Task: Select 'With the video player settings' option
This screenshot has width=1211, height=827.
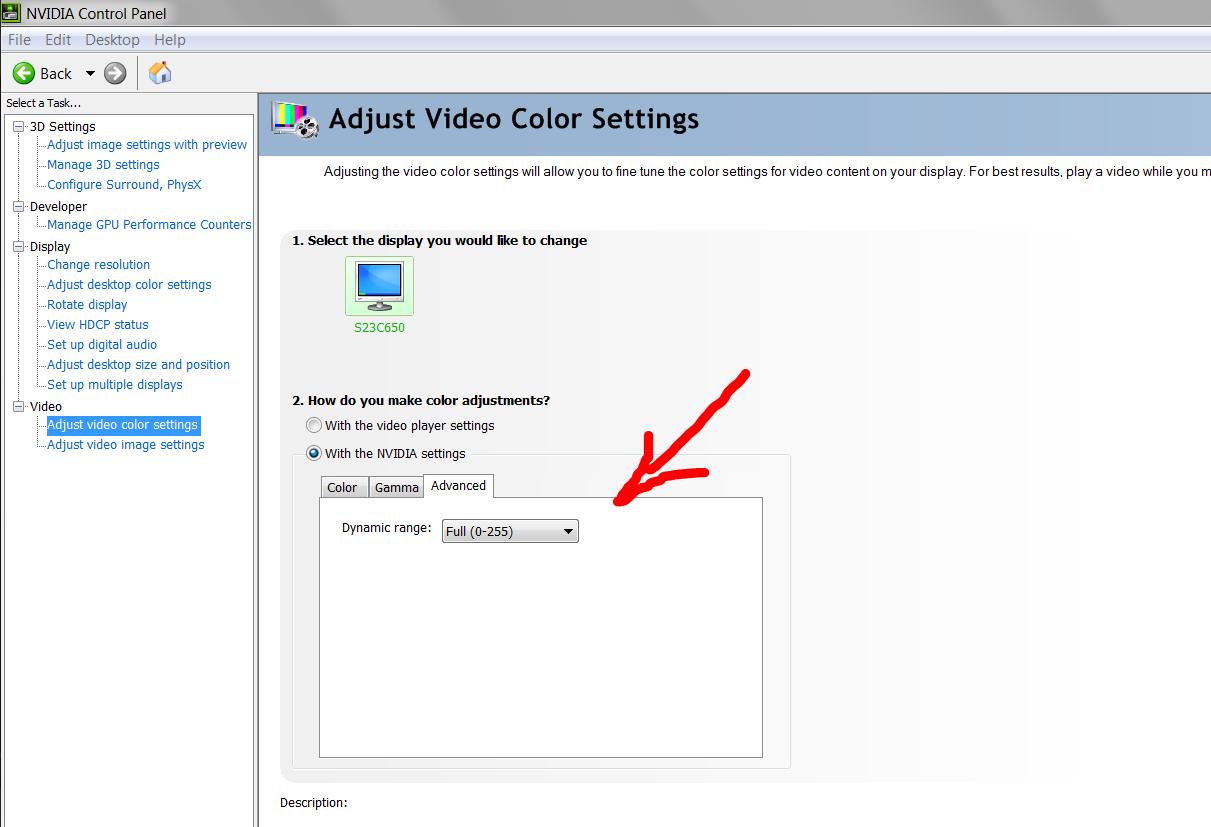Action: pyautogui.click(x=315, y=425)
